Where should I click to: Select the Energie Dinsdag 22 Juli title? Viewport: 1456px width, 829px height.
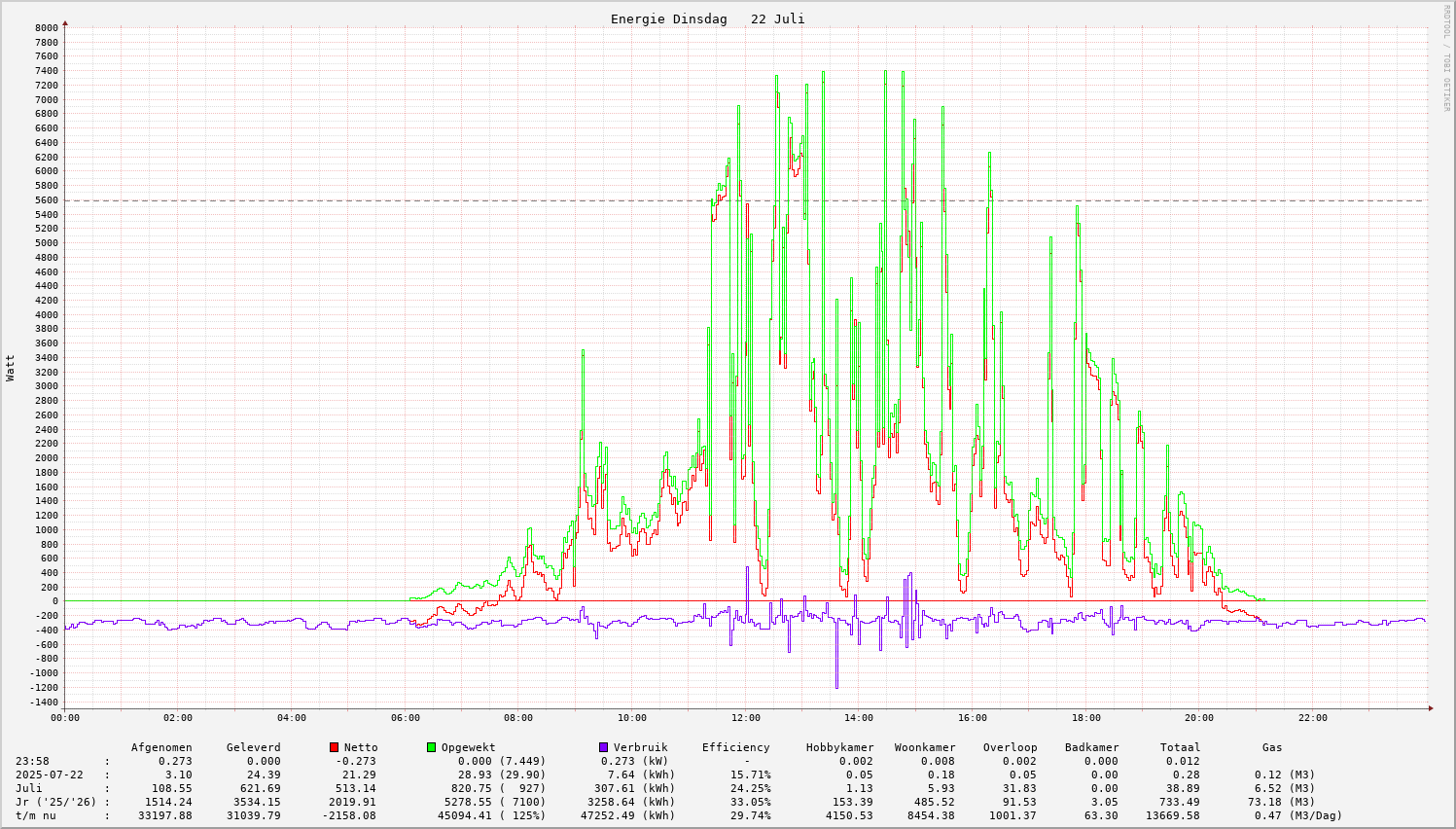tap(707, 19)
